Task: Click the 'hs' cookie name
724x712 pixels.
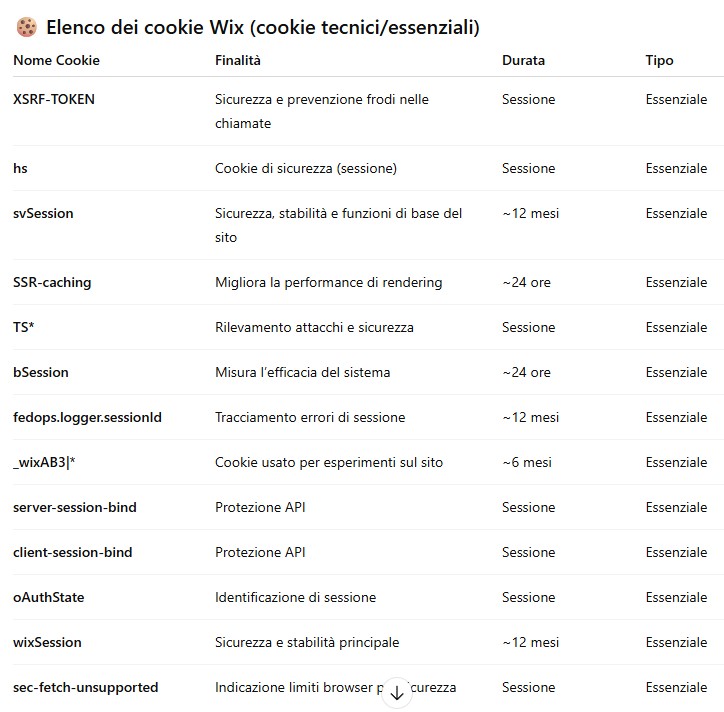Action: point(20,168)
